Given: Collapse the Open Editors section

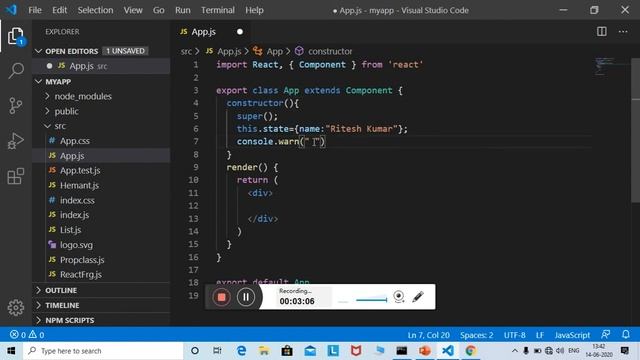Looking at the screenshot, I should 38,51.
